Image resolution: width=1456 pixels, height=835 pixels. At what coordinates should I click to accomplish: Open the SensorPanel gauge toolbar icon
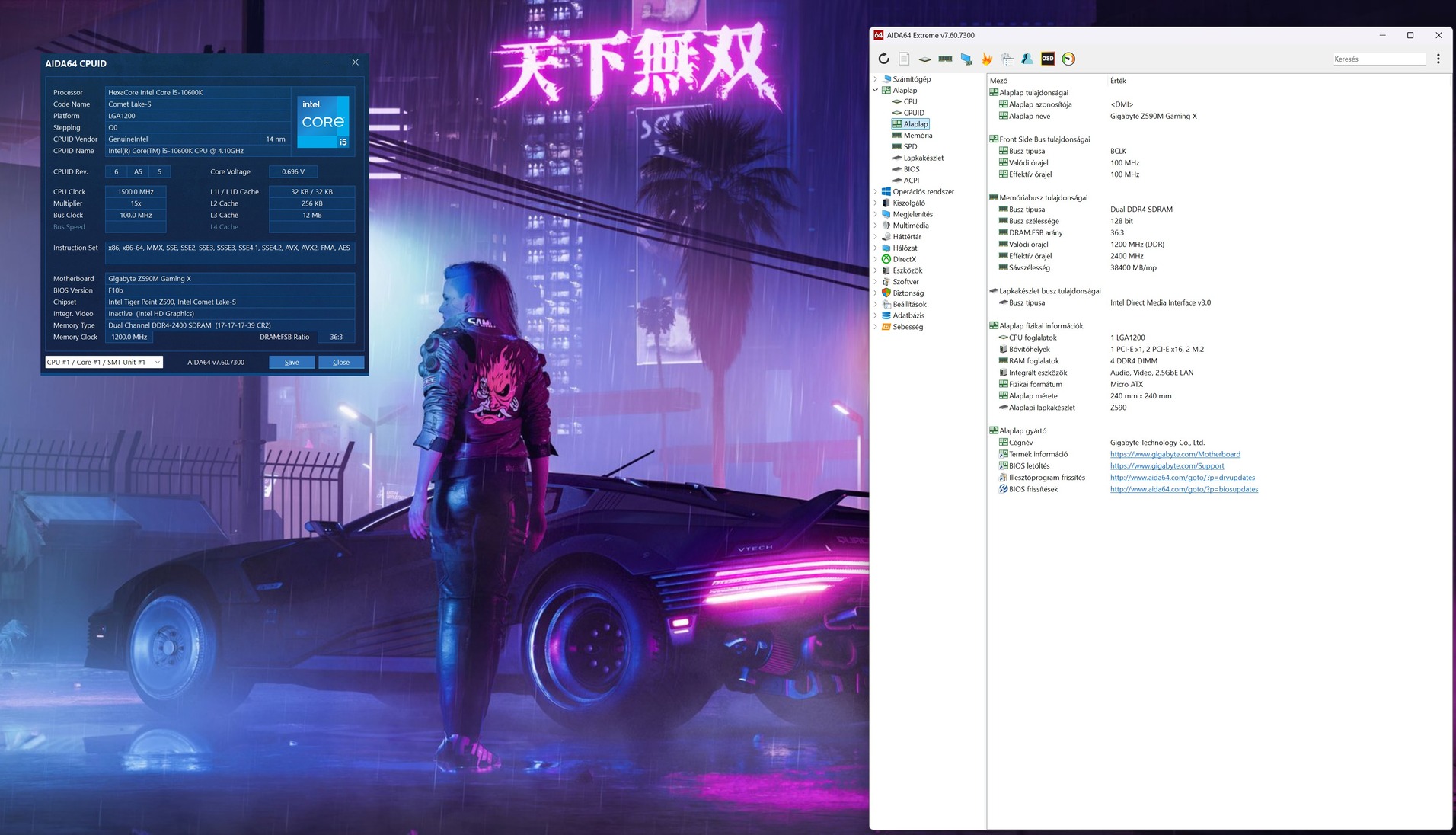click(x=1068, y=59)
